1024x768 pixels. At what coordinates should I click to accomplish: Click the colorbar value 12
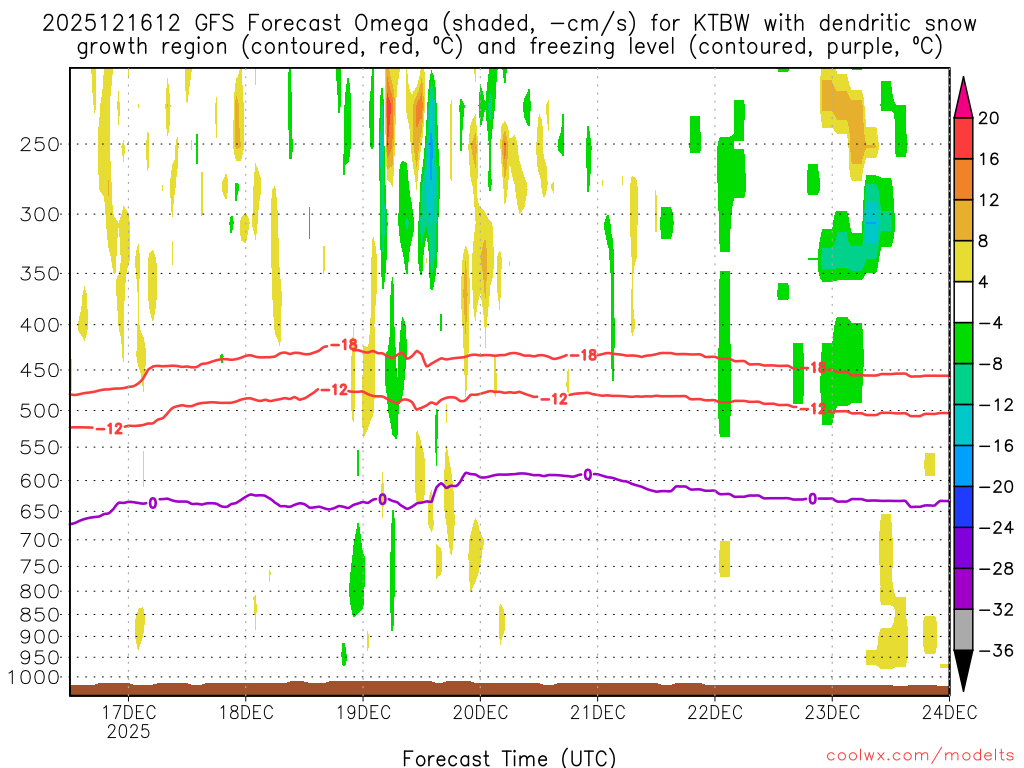989,200
